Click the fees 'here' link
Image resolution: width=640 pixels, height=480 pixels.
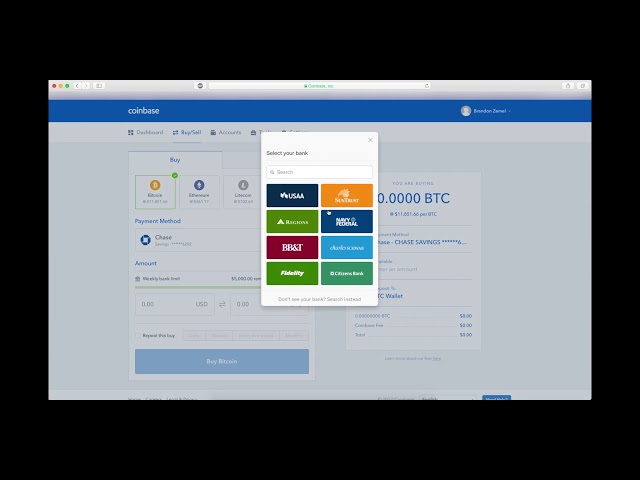[437, 358]
